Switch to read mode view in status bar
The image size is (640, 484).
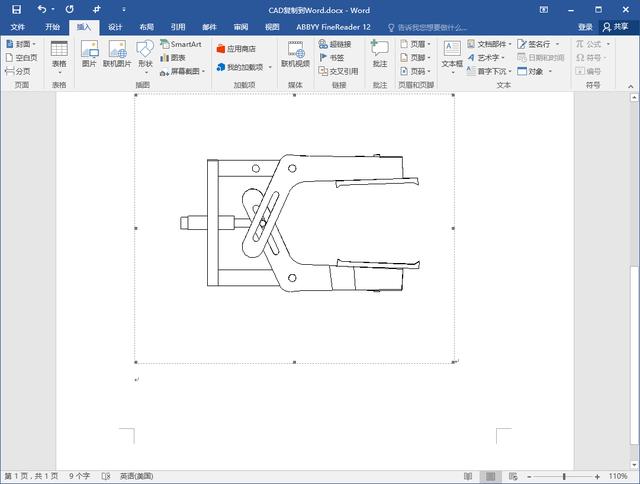pos(469,476)
